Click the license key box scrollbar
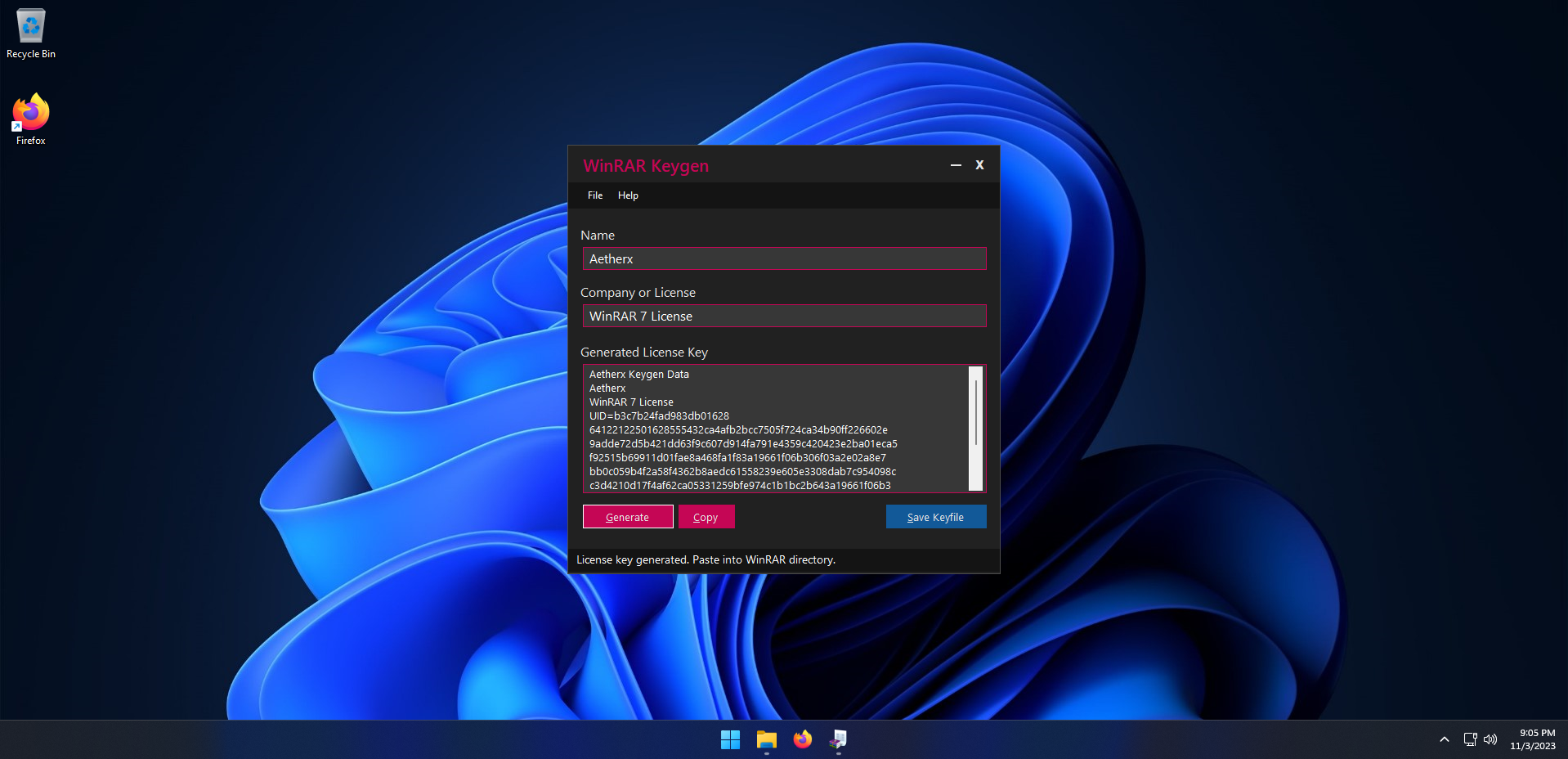Image resolution: width=1568 pixels, height=759 pixels. click(975, 428)
